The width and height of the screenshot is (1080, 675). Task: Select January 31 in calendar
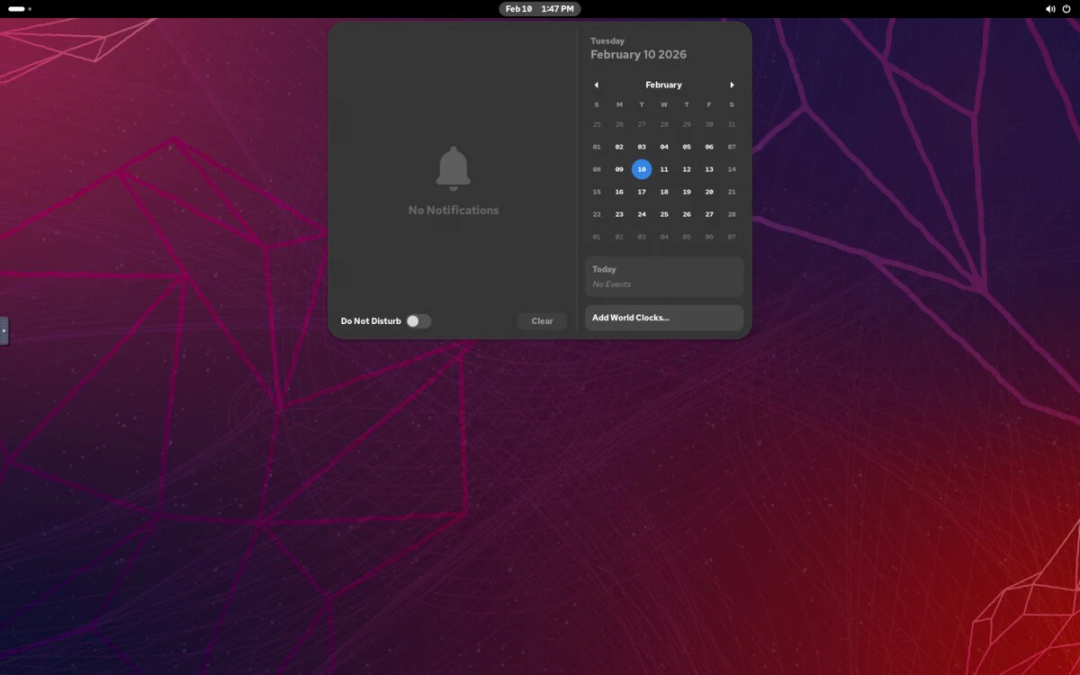coord(731,125)
